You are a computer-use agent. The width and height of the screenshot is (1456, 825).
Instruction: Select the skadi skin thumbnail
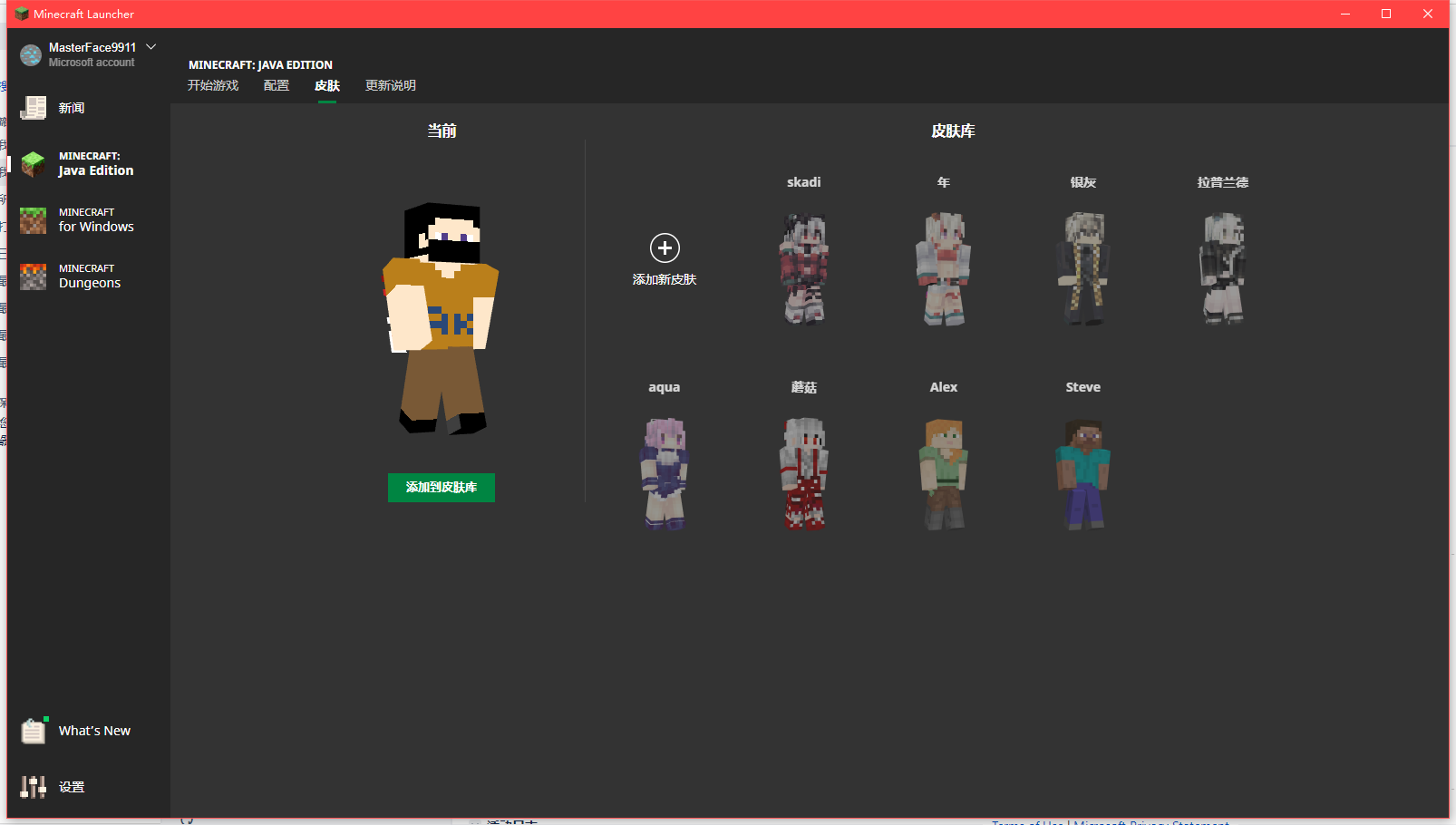pyautogui.click(x=804, y=268)
